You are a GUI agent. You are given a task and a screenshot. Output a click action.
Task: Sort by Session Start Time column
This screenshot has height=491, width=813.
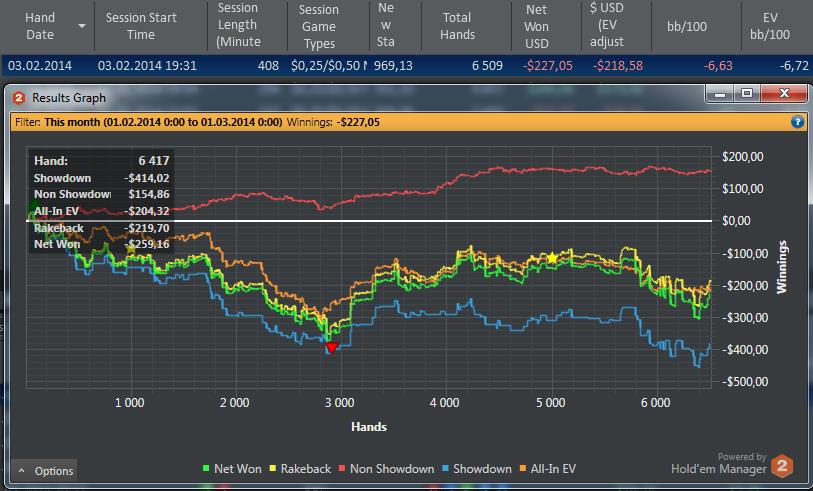[141, 26]
